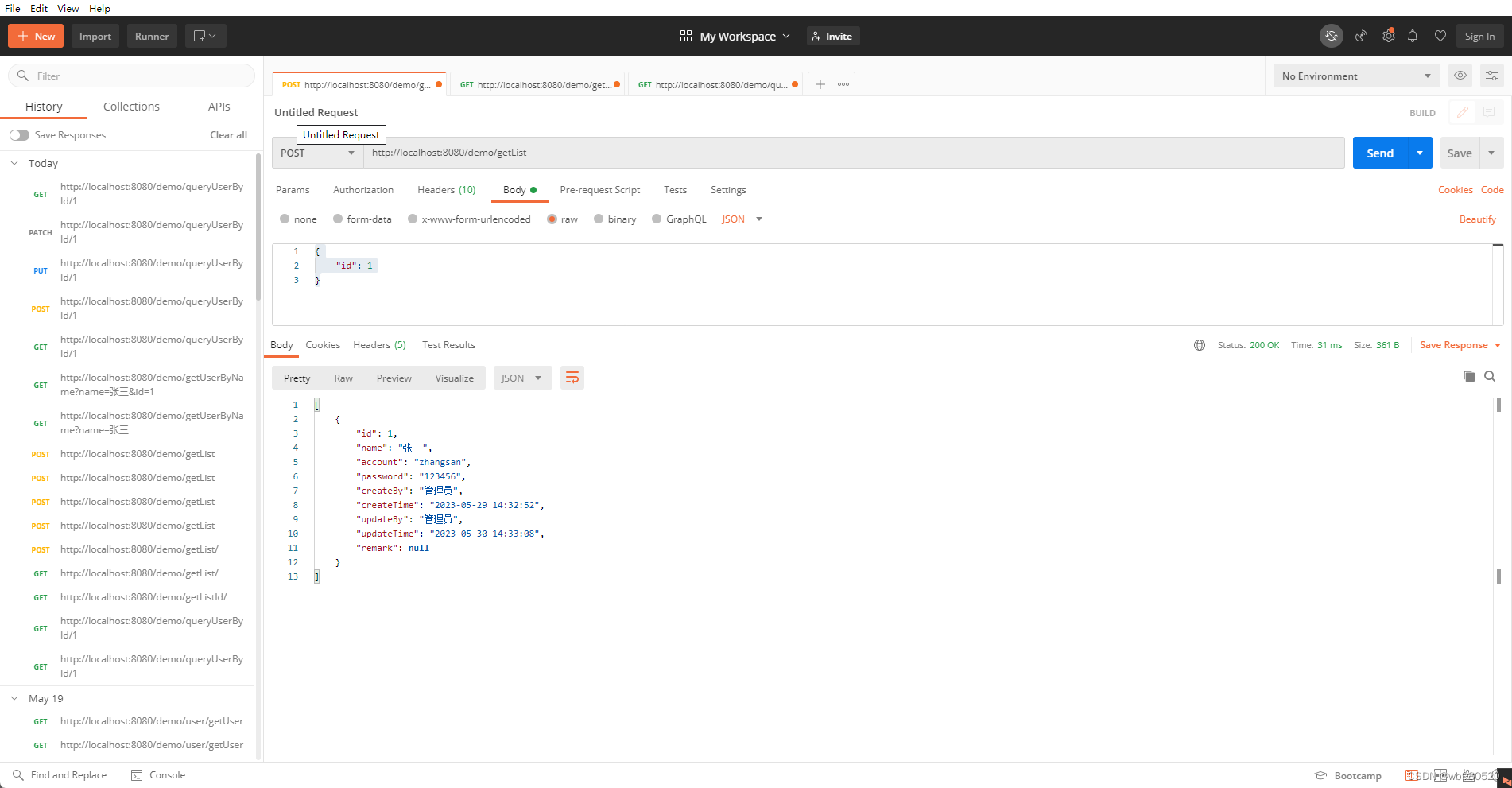The width and height of the screenshot is (1512, 788).
Task: Open the tab options three-dot icon
Action: click(843, 84)
